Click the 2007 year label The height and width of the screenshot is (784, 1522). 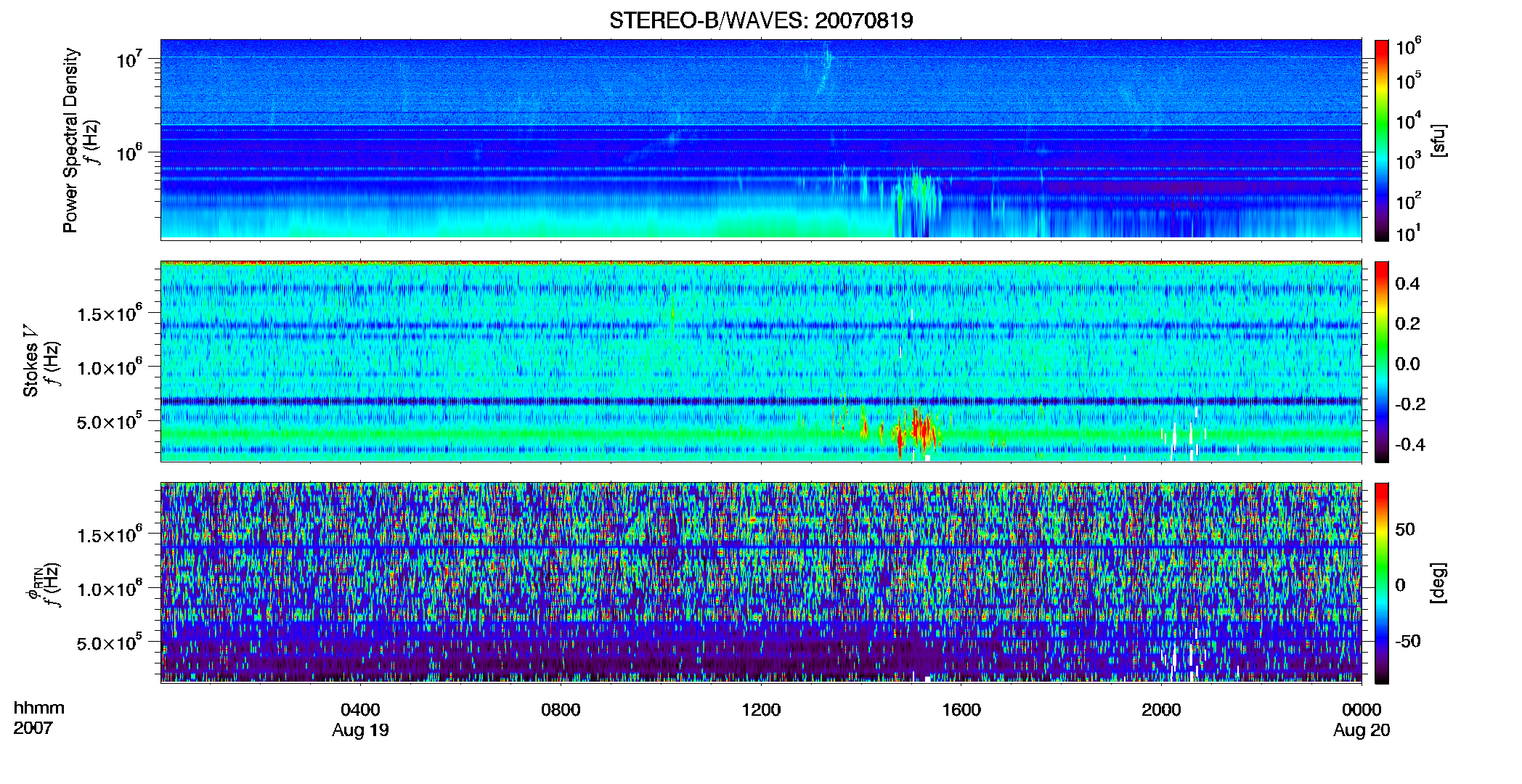pos(33,727)
